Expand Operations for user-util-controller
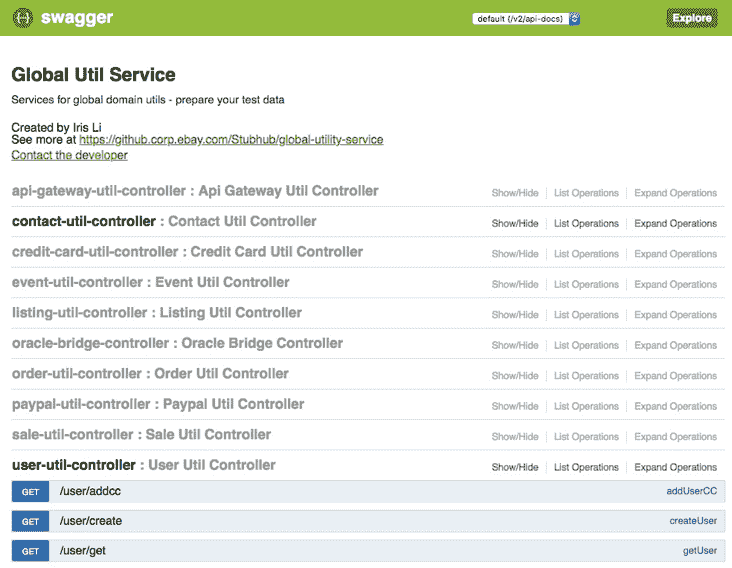 pyautogui.click(x=676, y=467)
